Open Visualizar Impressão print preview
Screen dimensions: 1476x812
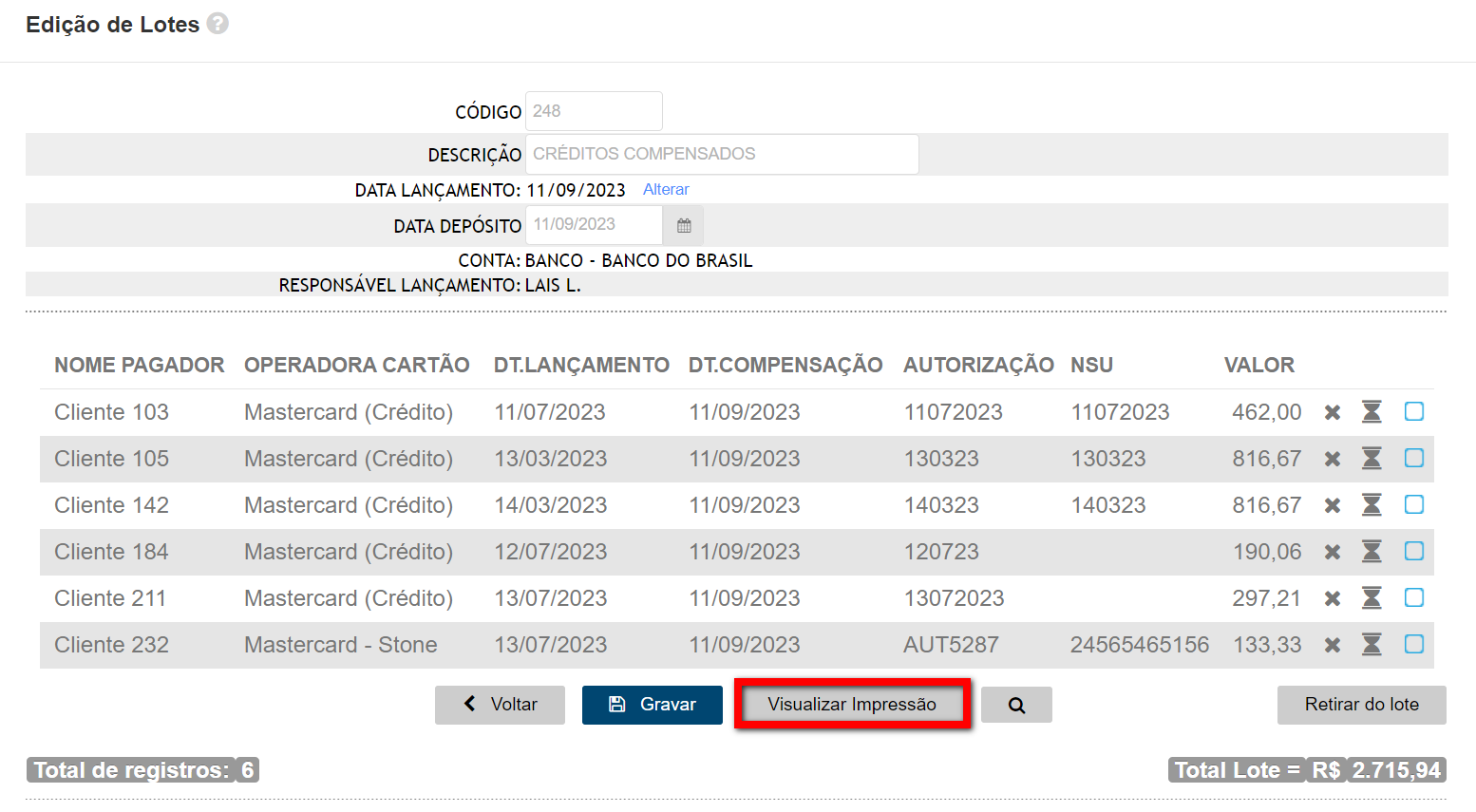(852, 705)
